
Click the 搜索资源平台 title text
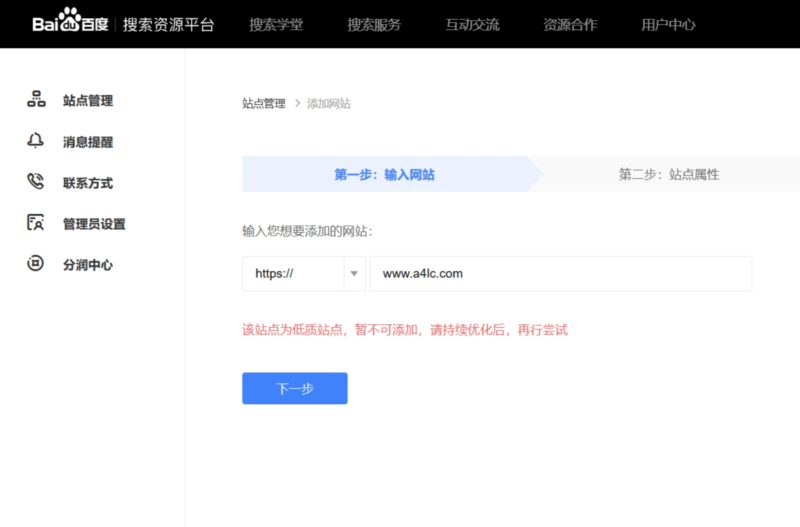(168, 24)
